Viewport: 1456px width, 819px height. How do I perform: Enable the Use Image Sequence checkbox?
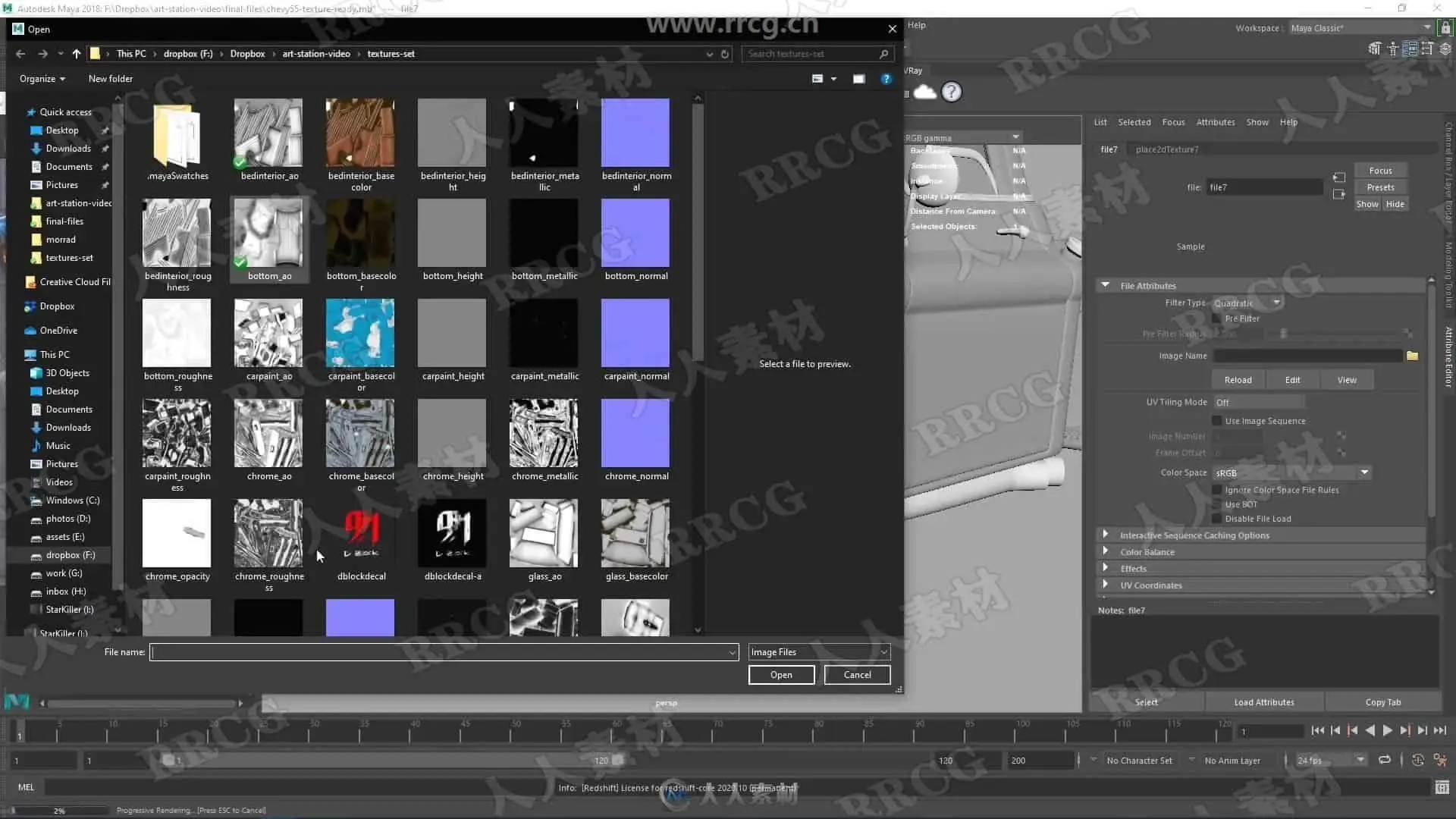pos(1217,421)
